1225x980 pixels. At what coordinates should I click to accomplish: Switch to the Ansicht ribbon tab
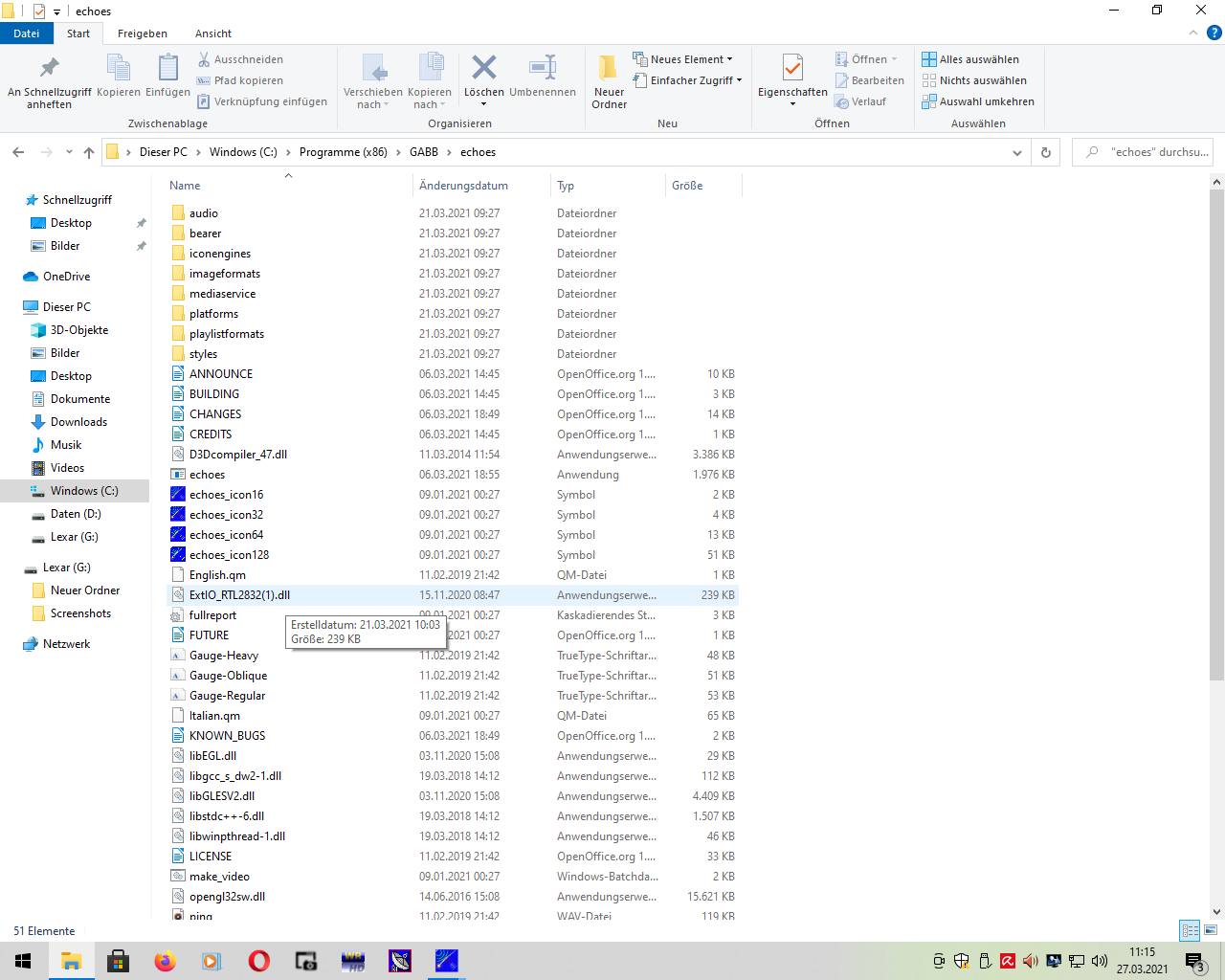213,33
